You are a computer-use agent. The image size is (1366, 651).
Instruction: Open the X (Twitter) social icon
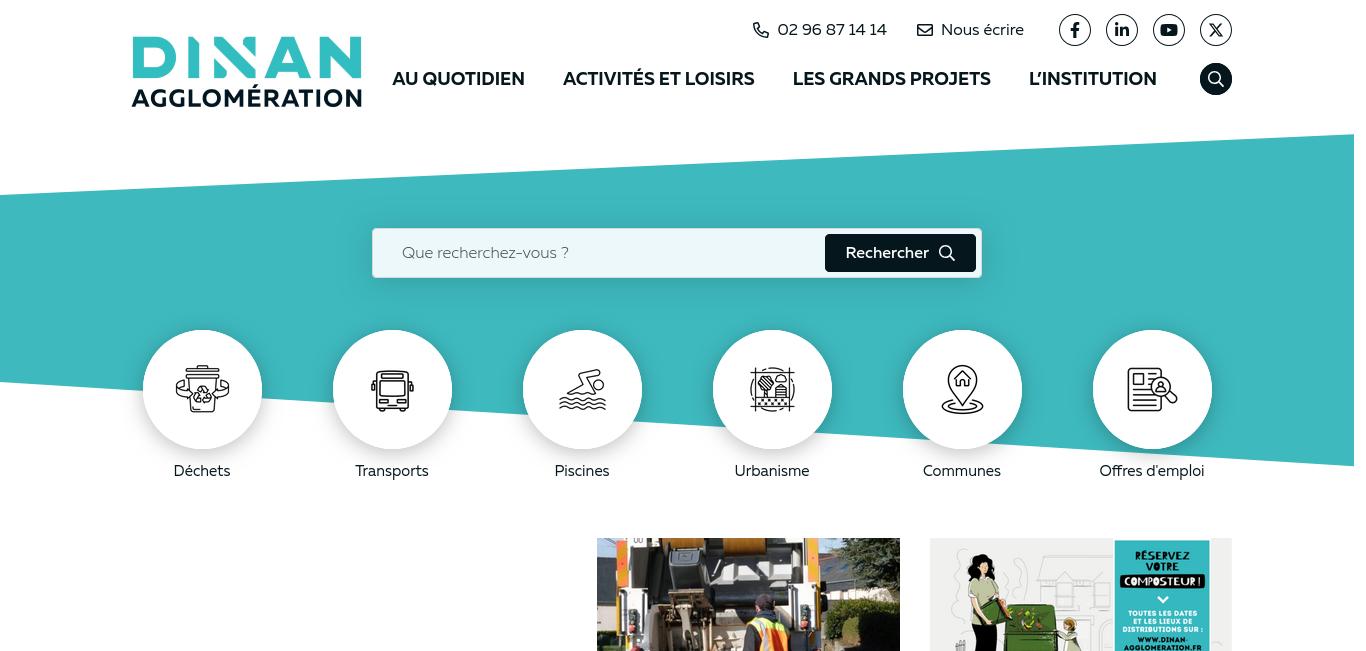click(x=1216, y=30)
